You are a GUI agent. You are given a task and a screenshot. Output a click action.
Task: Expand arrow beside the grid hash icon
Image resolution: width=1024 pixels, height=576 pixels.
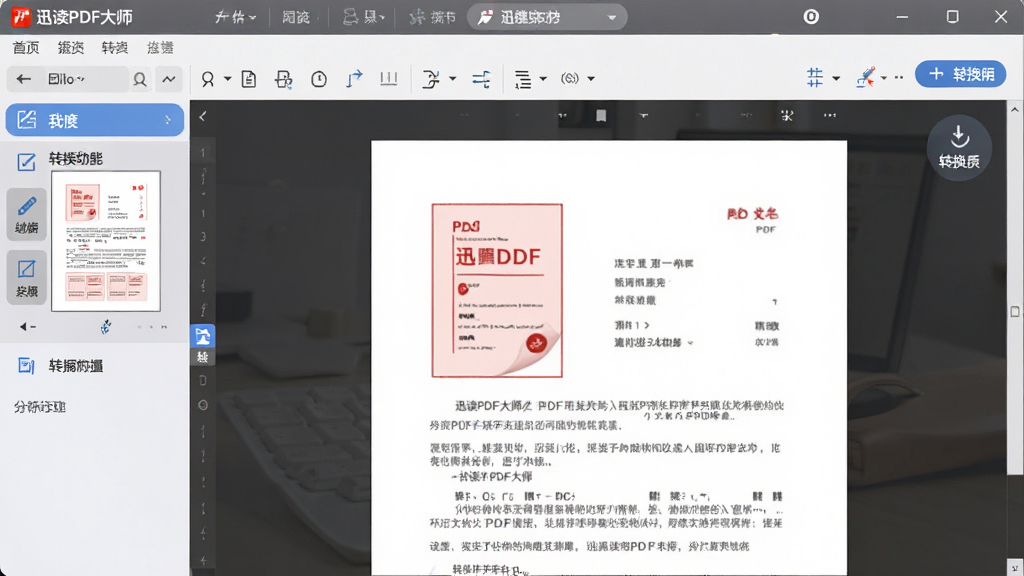point(836,78)
